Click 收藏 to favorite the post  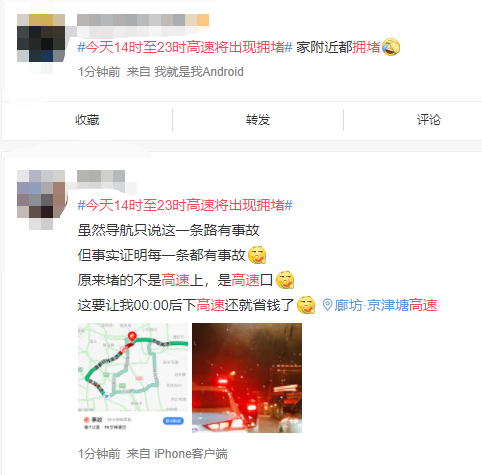point(87,120)
